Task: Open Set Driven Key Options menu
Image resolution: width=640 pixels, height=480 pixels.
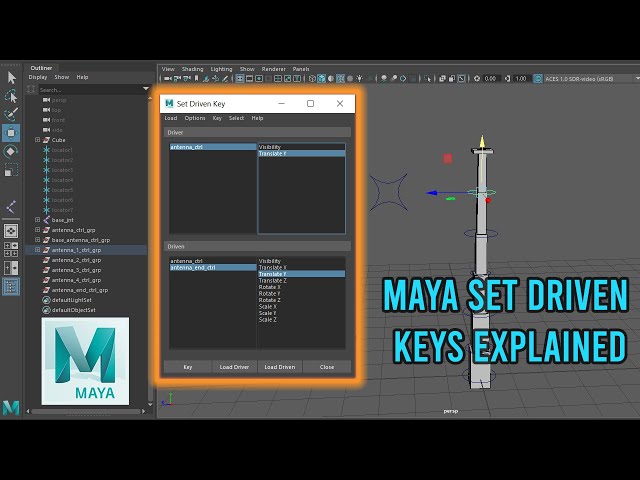Action: (195, 118)
